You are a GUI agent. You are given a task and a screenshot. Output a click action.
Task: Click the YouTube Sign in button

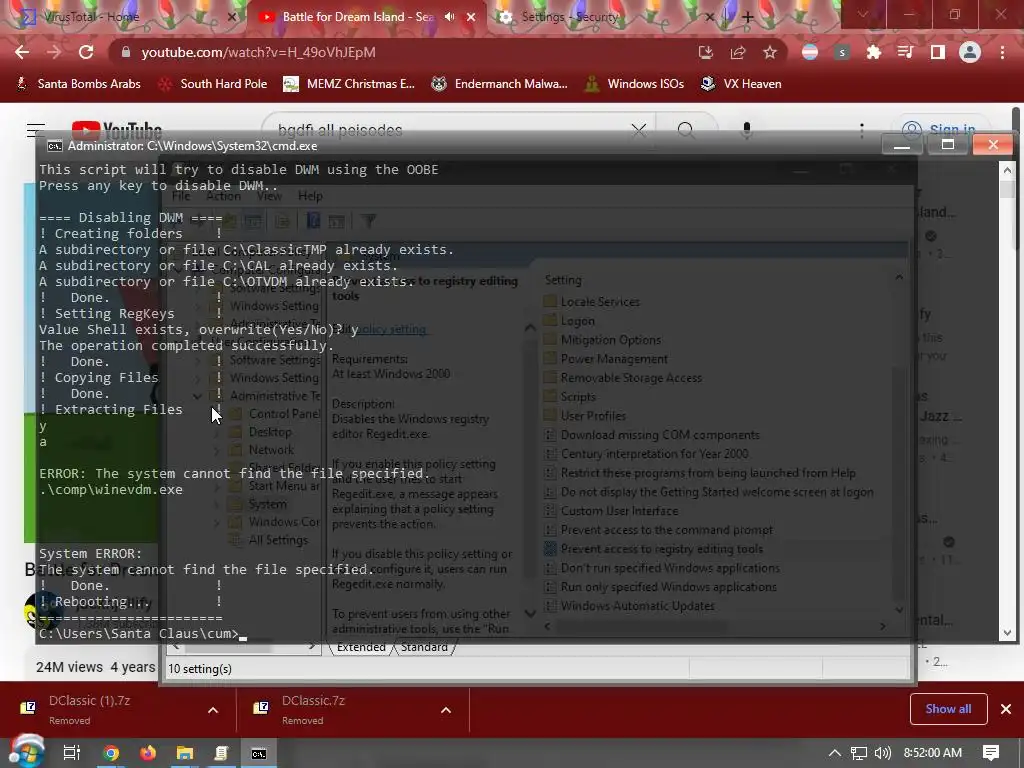tap(941, 130)
